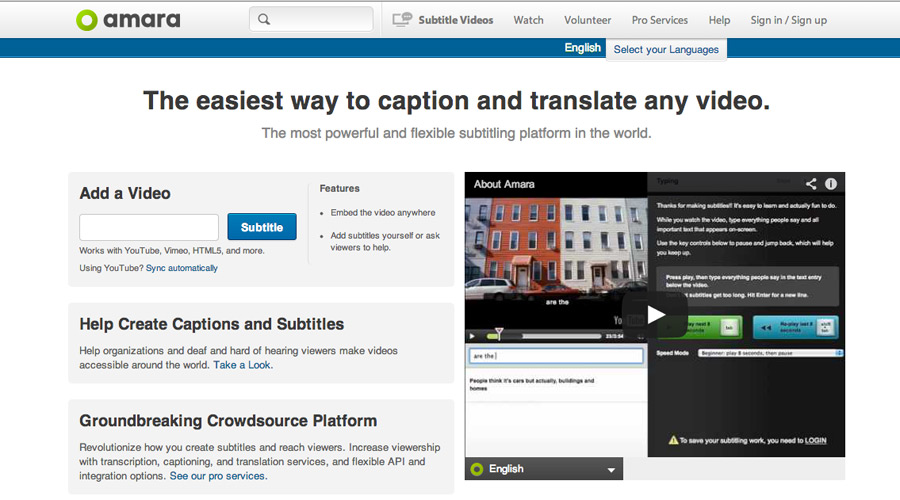The image size is (900, 500).
Task: Click the Help Create Captions and Subtitles heading
Action: 212,324
